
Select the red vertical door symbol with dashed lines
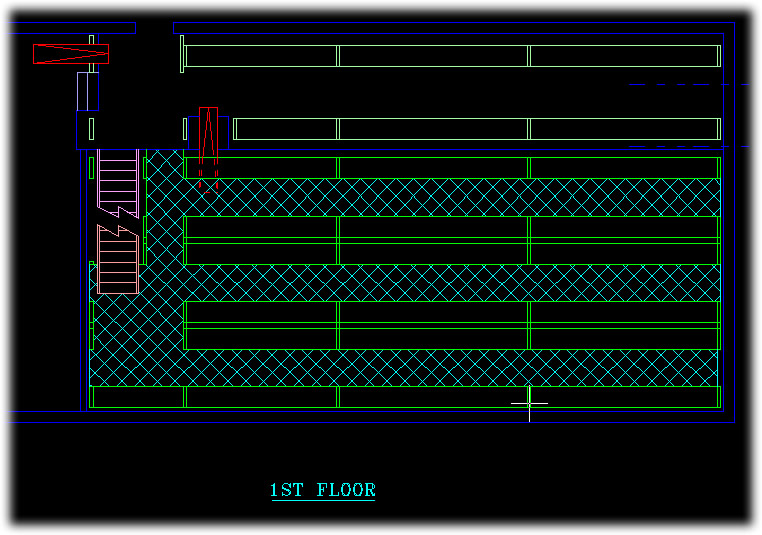tap(208, 145)
